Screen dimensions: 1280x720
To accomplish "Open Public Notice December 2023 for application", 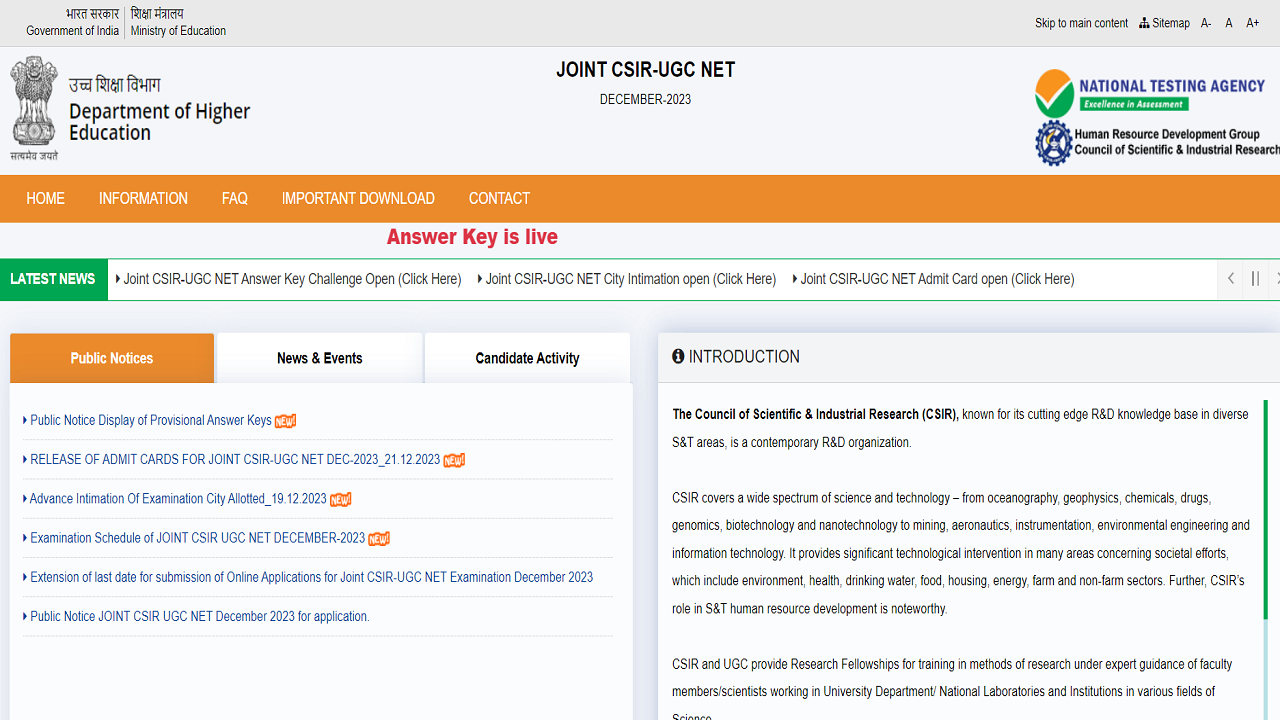I will pyautogui.click(x=199, y=616).
